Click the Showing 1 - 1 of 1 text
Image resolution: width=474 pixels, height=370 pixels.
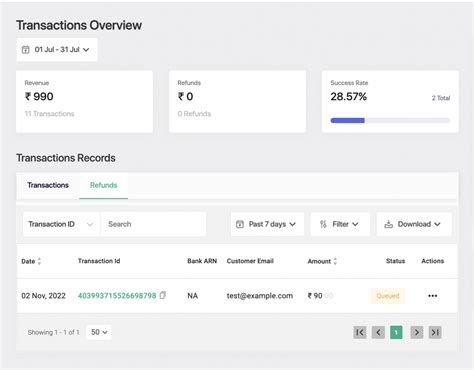(x=54, y=332)
